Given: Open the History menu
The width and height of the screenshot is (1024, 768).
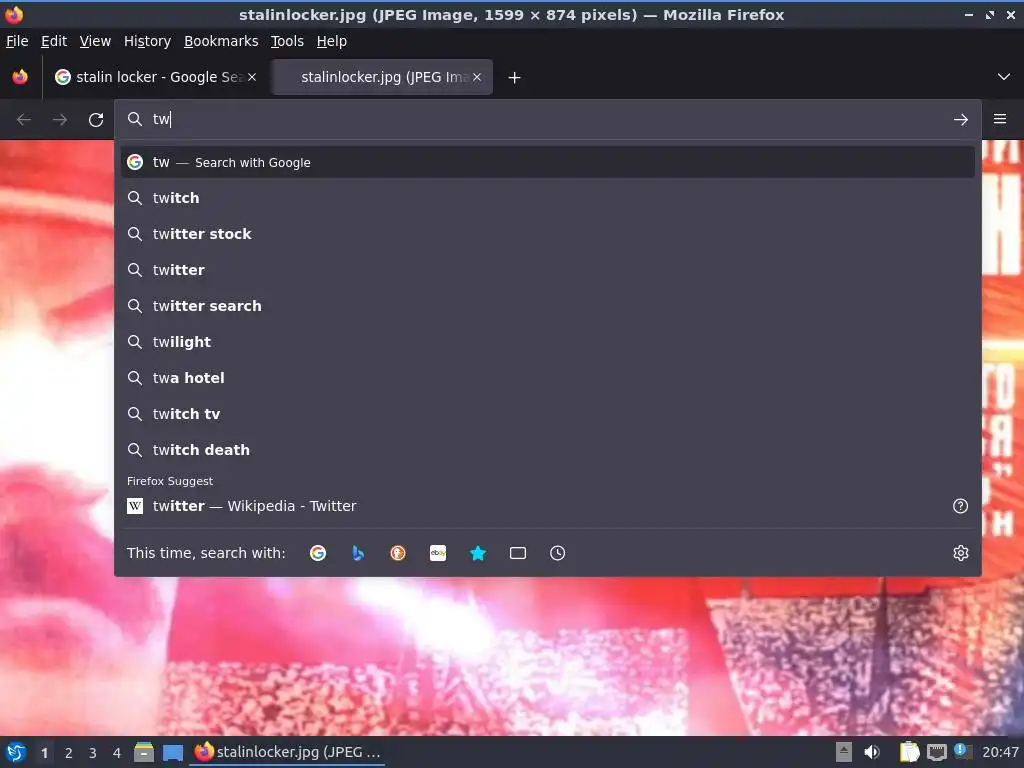Looking at the screenshot, I should coord(147,41).
